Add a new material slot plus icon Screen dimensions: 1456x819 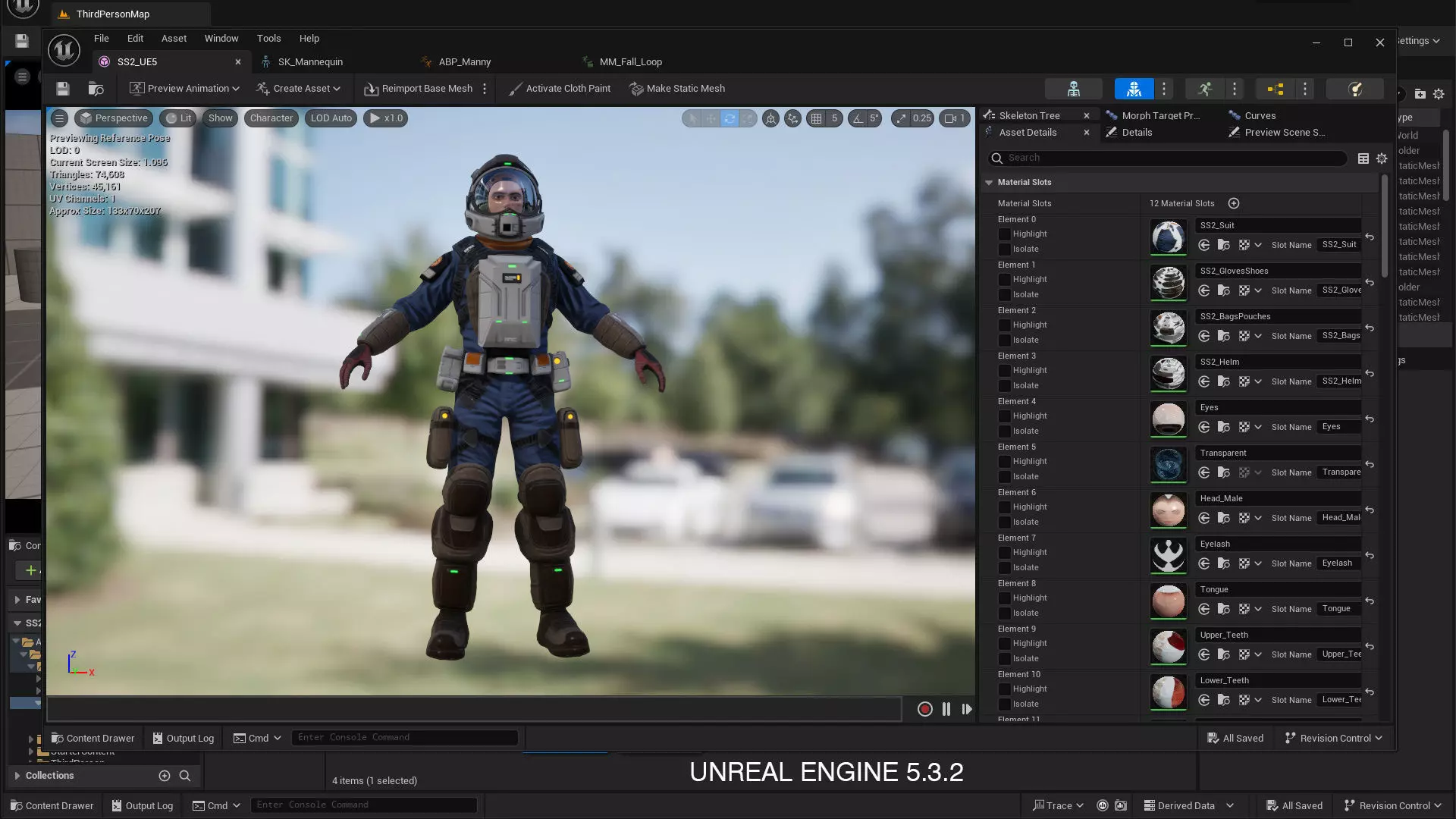click(x=1234, y=203)
